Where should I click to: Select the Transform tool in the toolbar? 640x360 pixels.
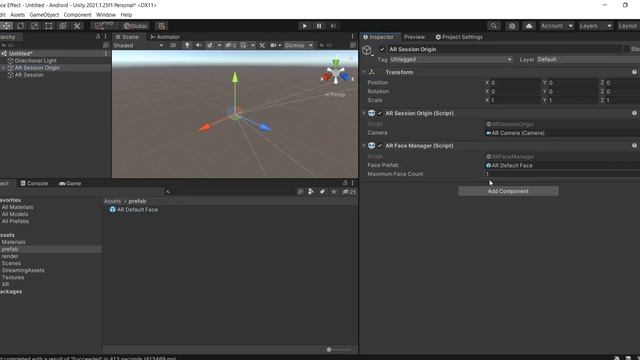[63, 26]
